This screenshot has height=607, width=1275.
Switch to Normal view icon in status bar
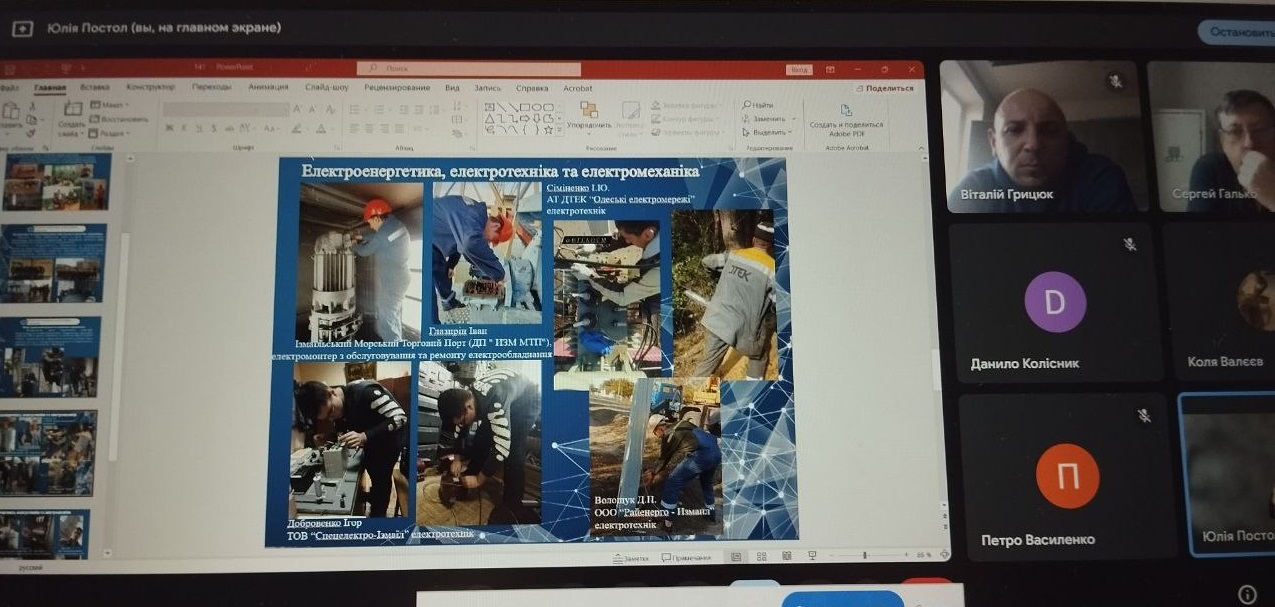[x=736, y=556]
